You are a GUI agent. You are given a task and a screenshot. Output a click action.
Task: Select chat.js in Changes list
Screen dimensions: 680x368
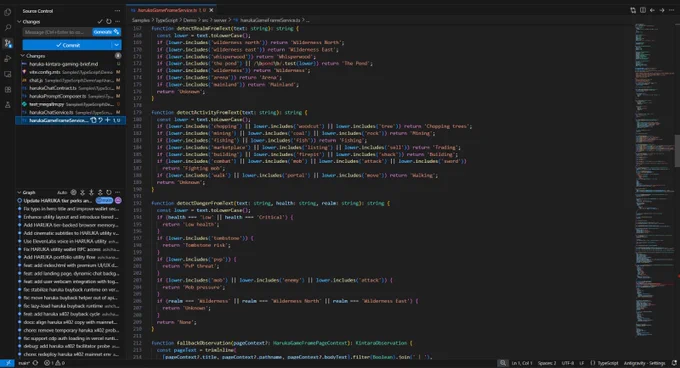pos(71,80)
